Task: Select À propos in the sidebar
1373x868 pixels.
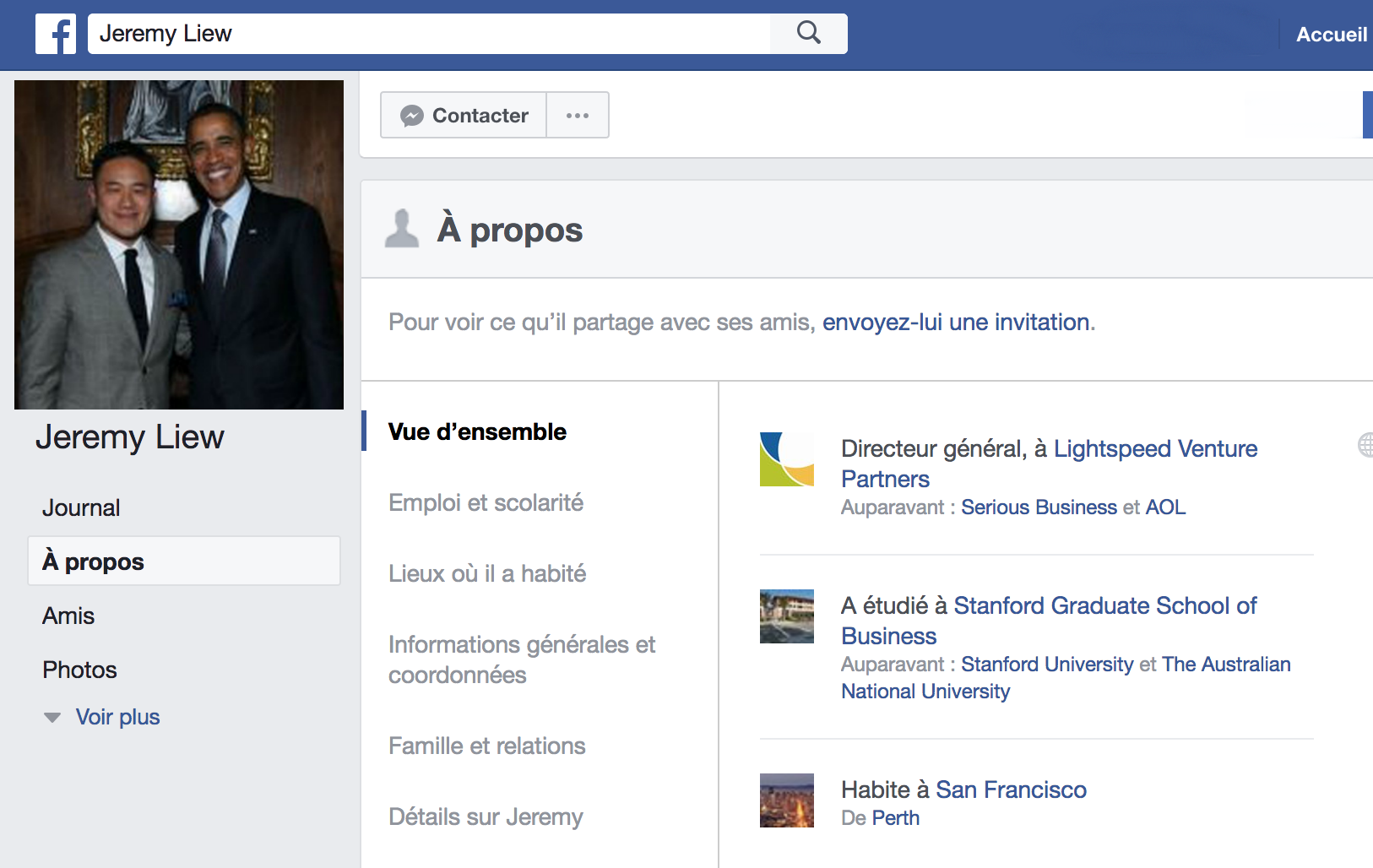Action: pyautogui.click(x=184, y=561)
